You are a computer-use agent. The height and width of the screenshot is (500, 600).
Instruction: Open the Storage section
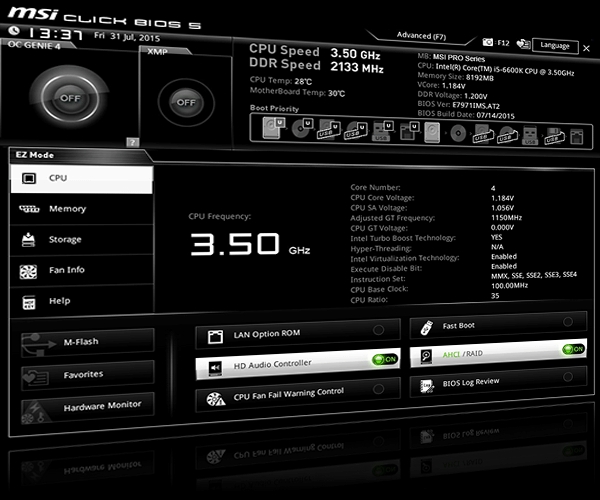pos(82,240)
